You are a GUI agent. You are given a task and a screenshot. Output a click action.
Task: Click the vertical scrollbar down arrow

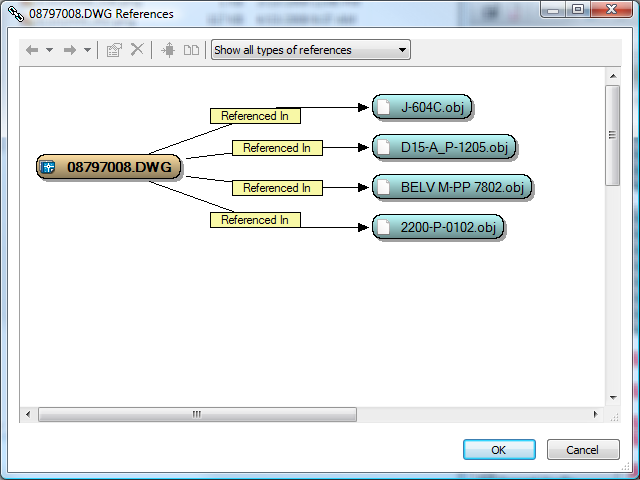pyautogui.click(x=613, y=398)
